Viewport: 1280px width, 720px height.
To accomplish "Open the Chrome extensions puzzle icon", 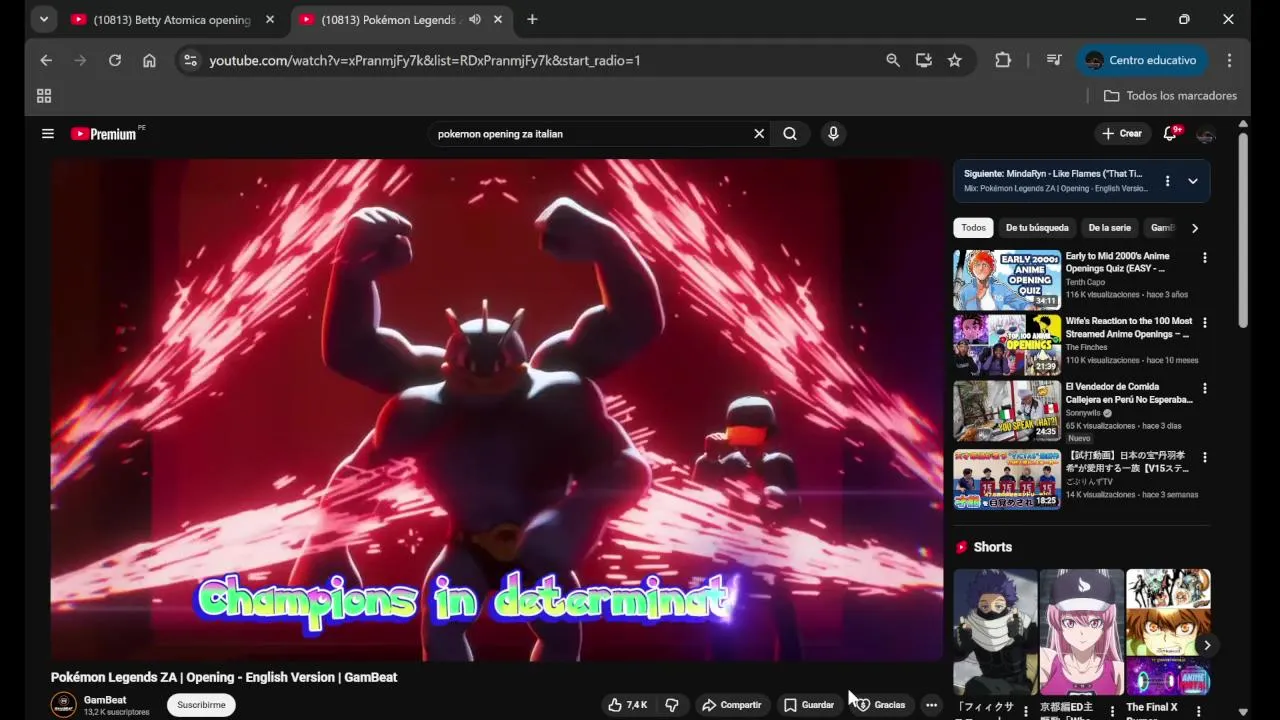I will tap(1003, 60).
